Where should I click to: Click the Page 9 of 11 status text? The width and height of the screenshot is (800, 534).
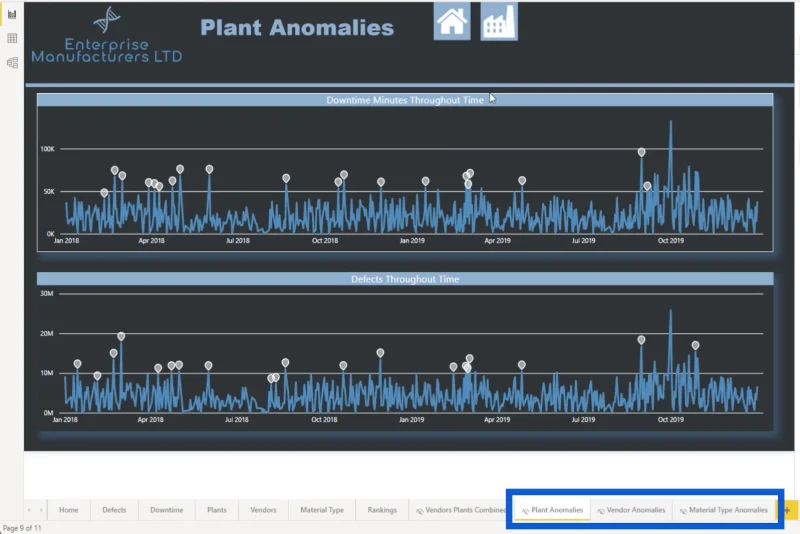click(x=22, y=528)
